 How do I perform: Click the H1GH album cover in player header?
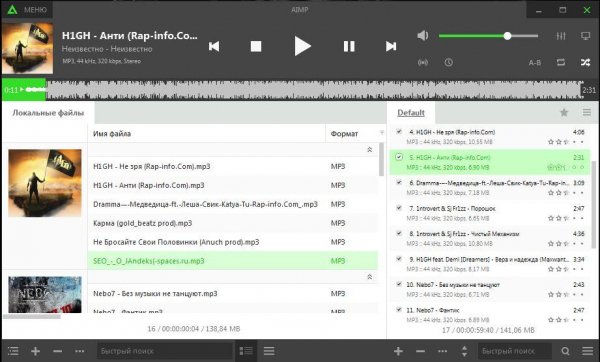[x=28, y=48]
